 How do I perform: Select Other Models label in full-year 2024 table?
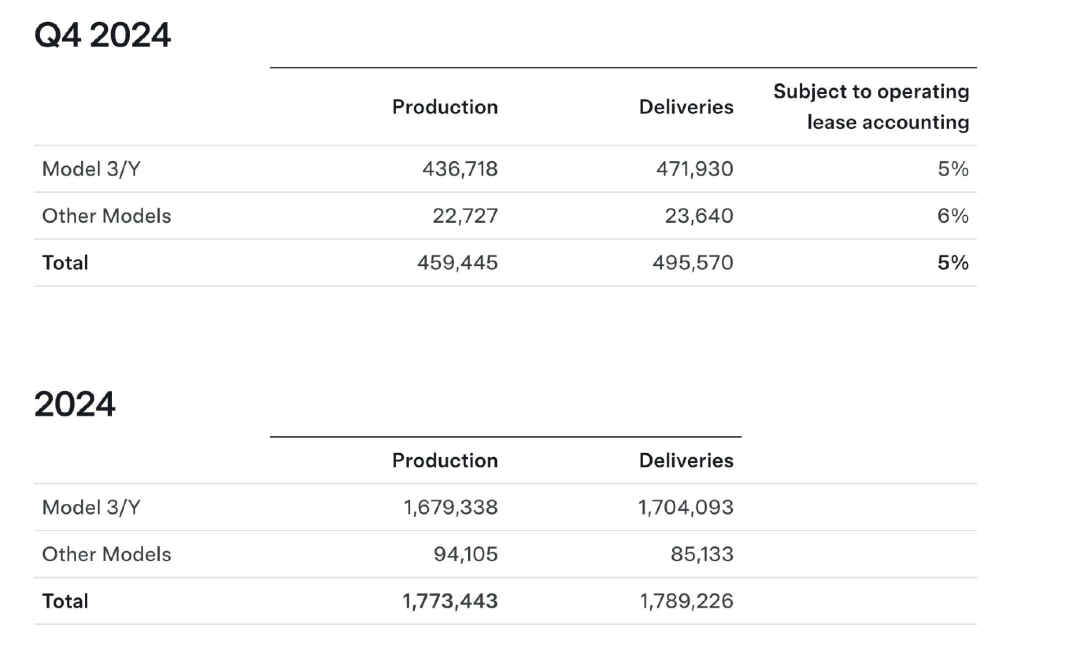107,554
